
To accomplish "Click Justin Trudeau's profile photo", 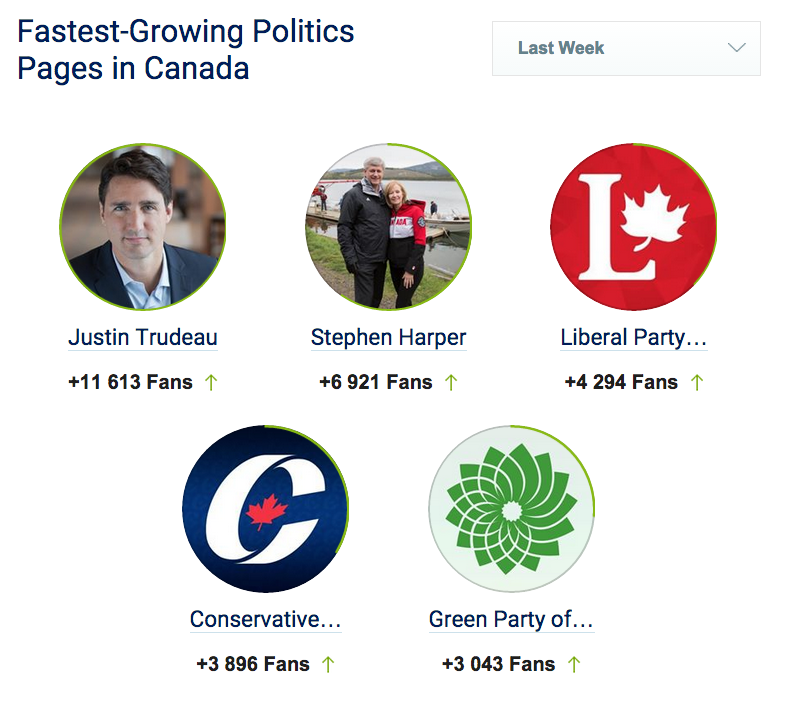I will click(143, 227).
